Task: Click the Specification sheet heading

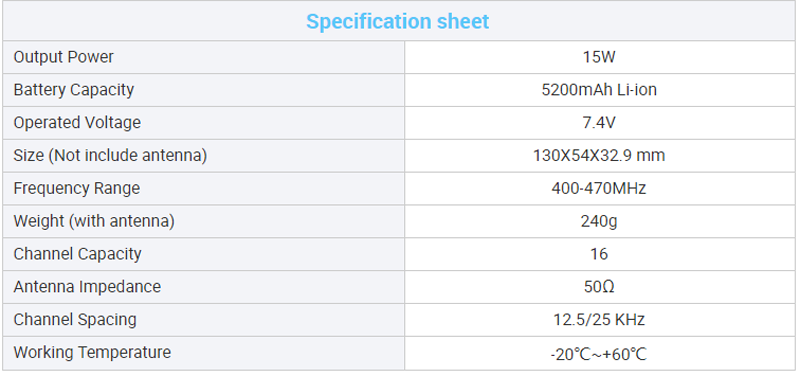Action: (x=397, y=21)
